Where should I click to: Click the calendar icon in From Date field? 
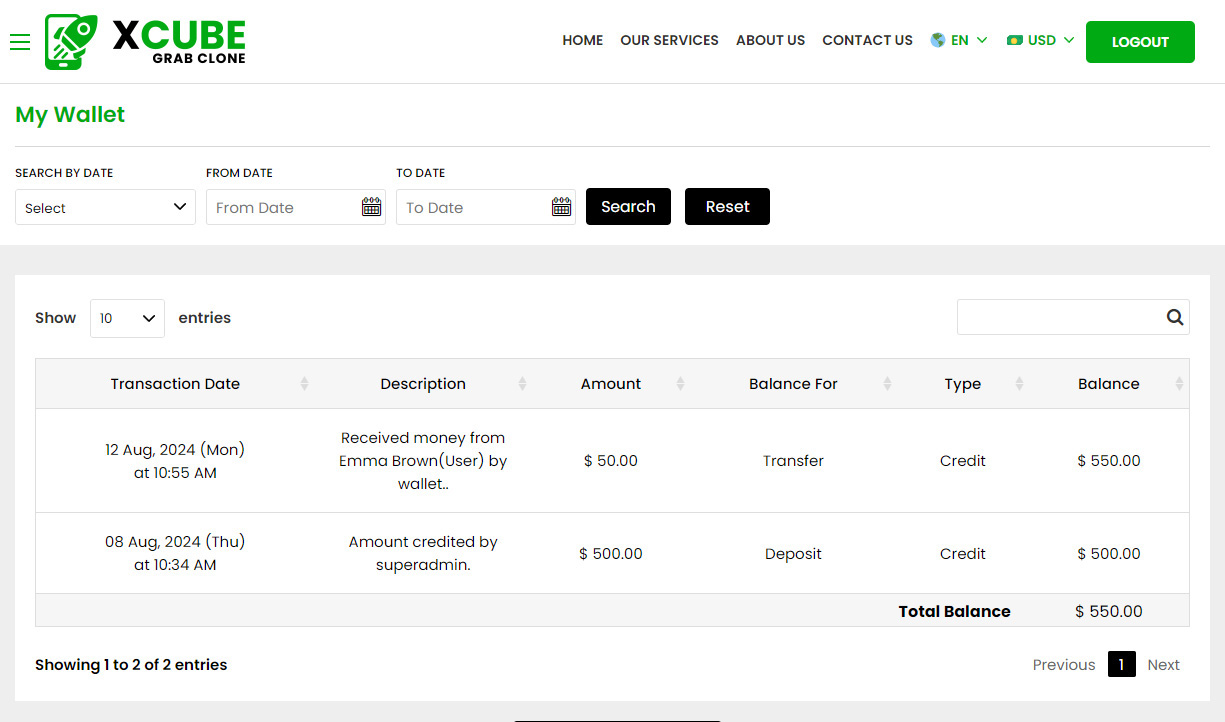371,206
